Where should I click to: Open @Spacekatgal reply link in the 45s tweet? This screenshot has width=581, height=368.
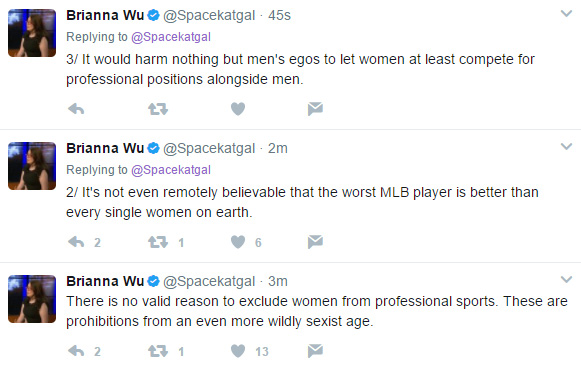(171, 37)
